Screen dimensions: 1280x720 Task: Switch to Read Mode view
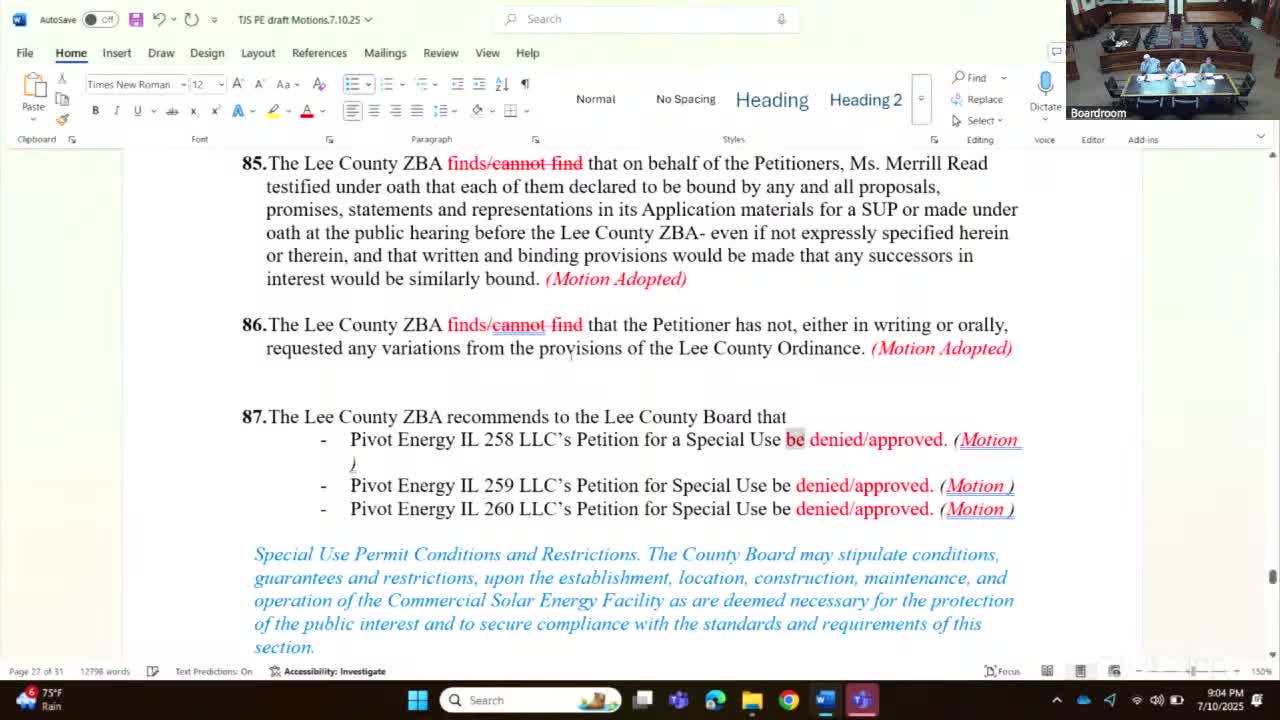(x=1047, y=671)
